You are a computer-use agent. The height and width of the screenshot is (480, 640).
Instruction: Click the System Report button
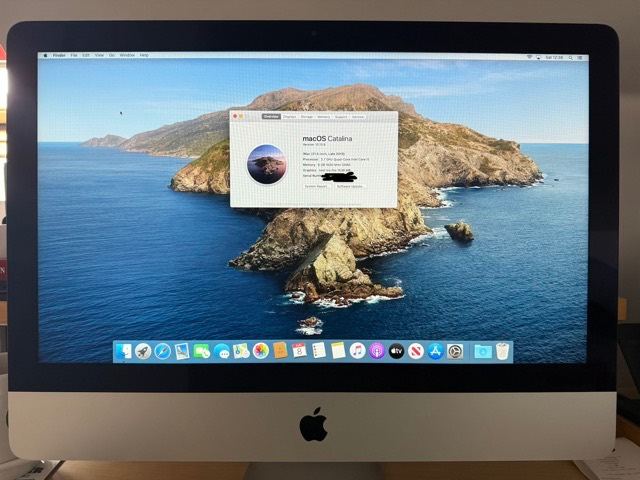coord(316,186)
